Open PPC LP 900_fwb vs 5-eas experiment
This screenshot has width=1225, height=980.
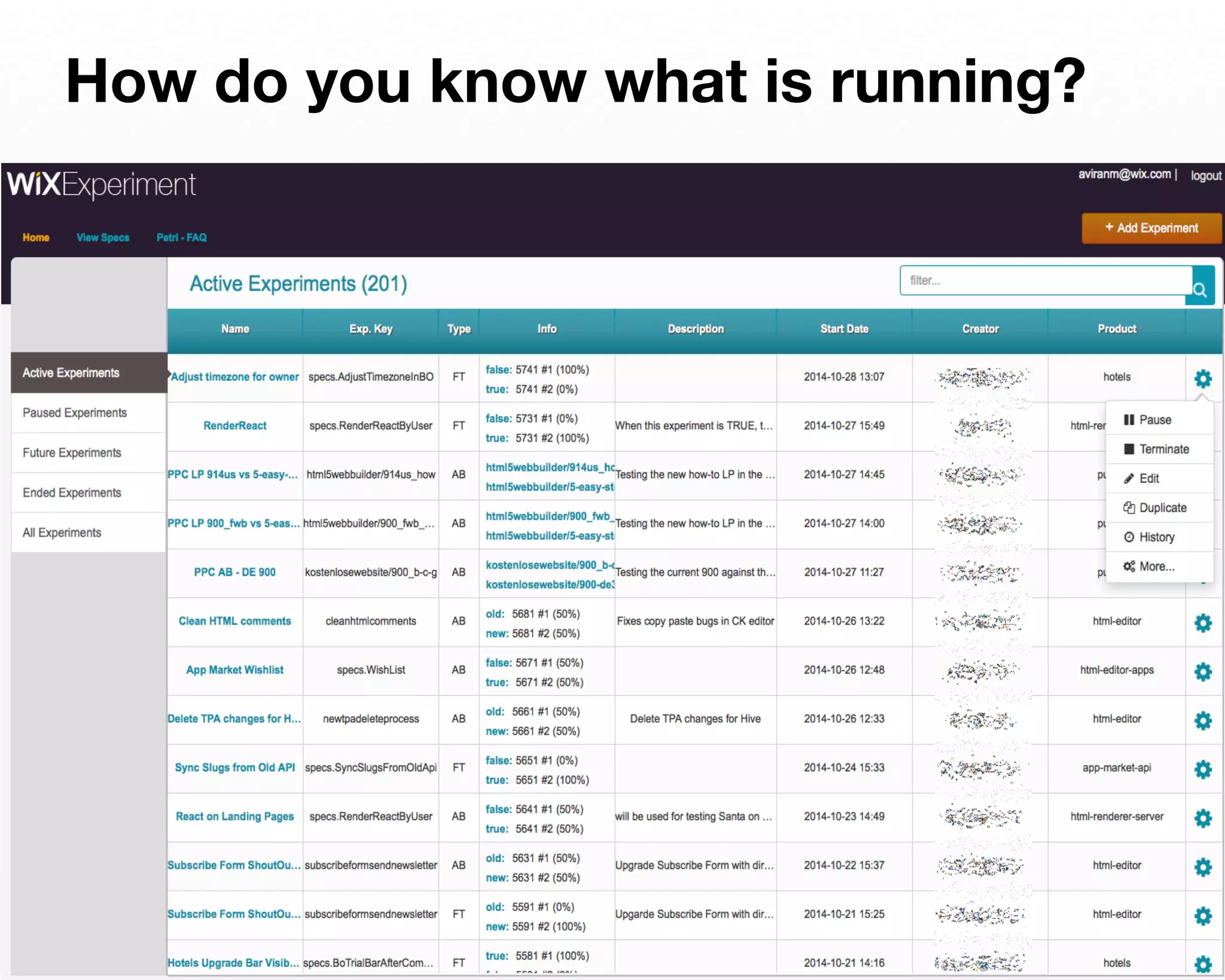(x=234, y=524)
